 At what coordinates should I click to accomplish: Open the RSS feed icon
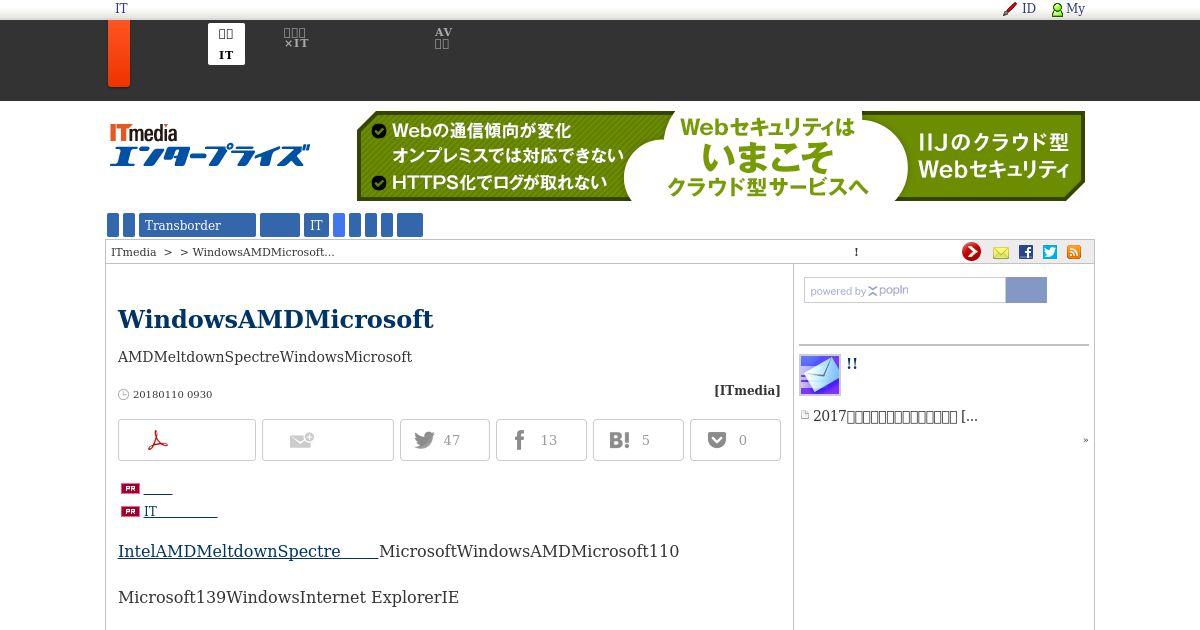coord(1074,252)
